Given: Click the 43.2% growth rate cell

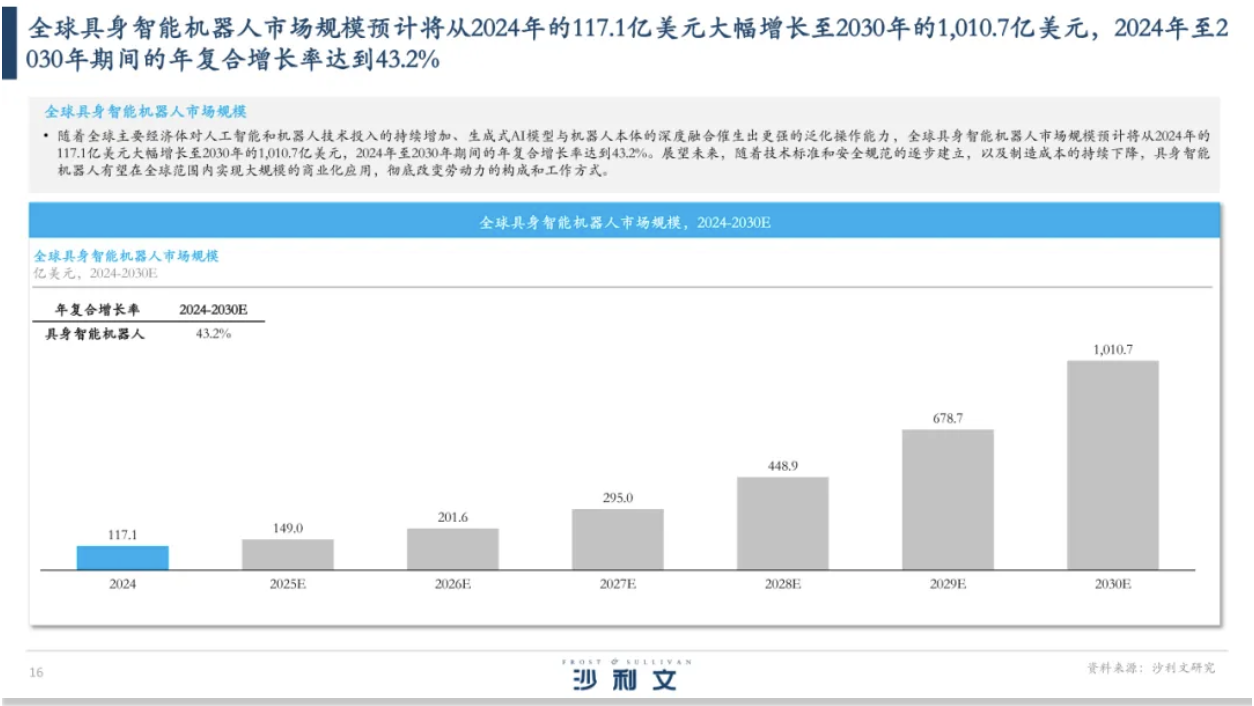Looking at the screenshot, I should pos(213,334).
